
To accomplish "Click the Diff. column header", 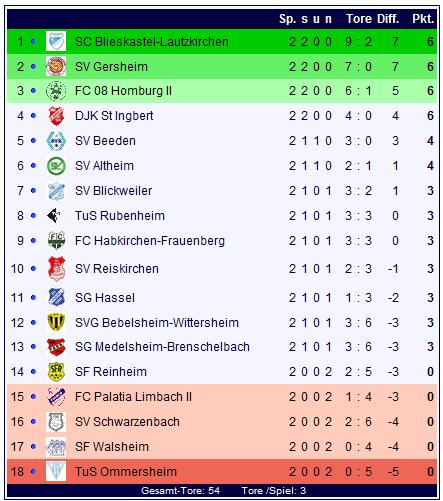I will coord(388,19).
